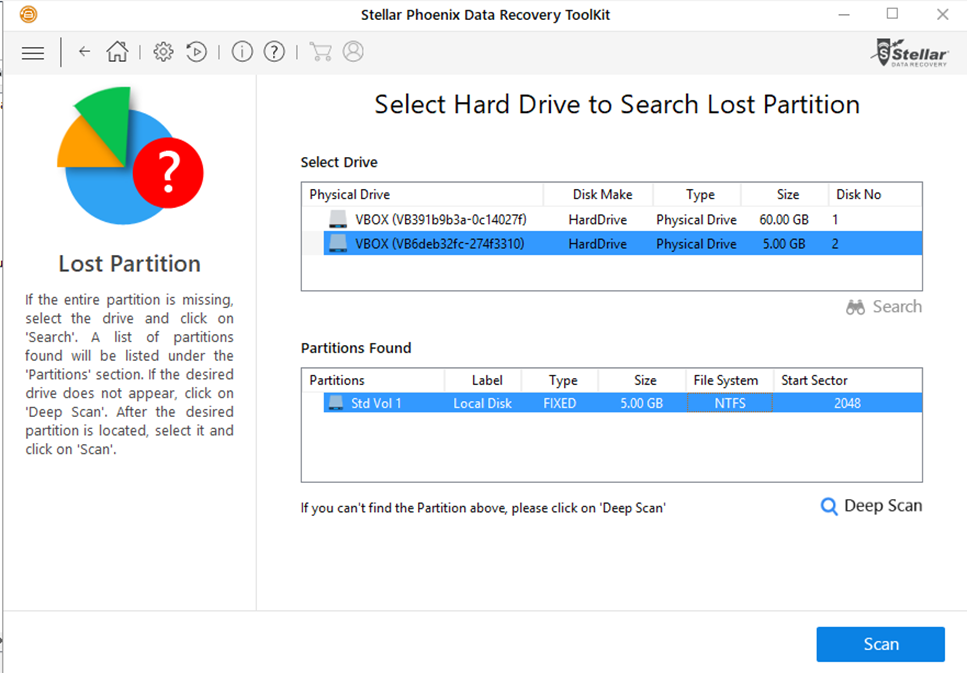Minimize the application window

pyautogui.click(x=844, y=14)
